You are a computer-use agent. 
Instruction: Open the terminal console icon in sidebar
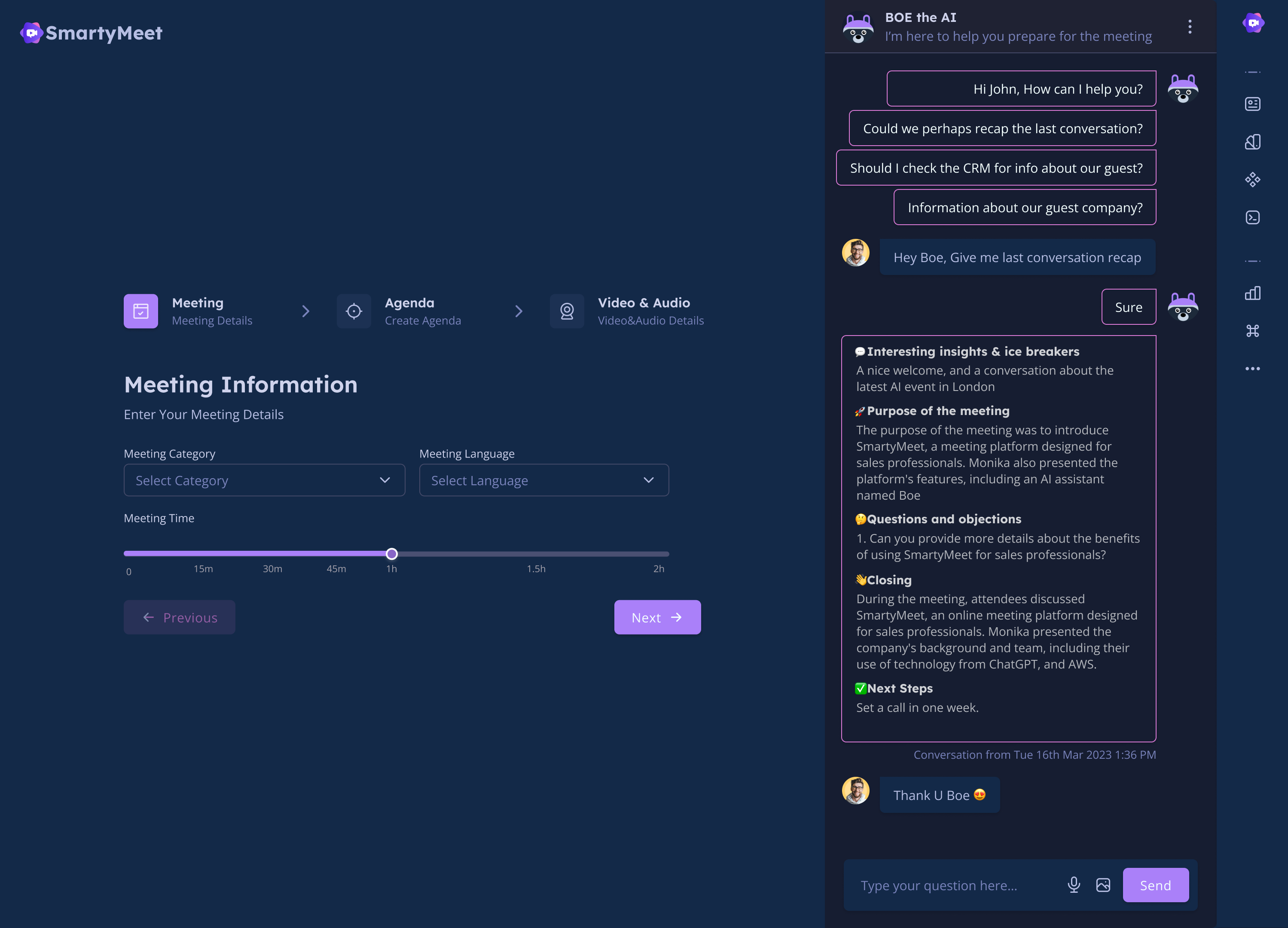pos(1252,217)
